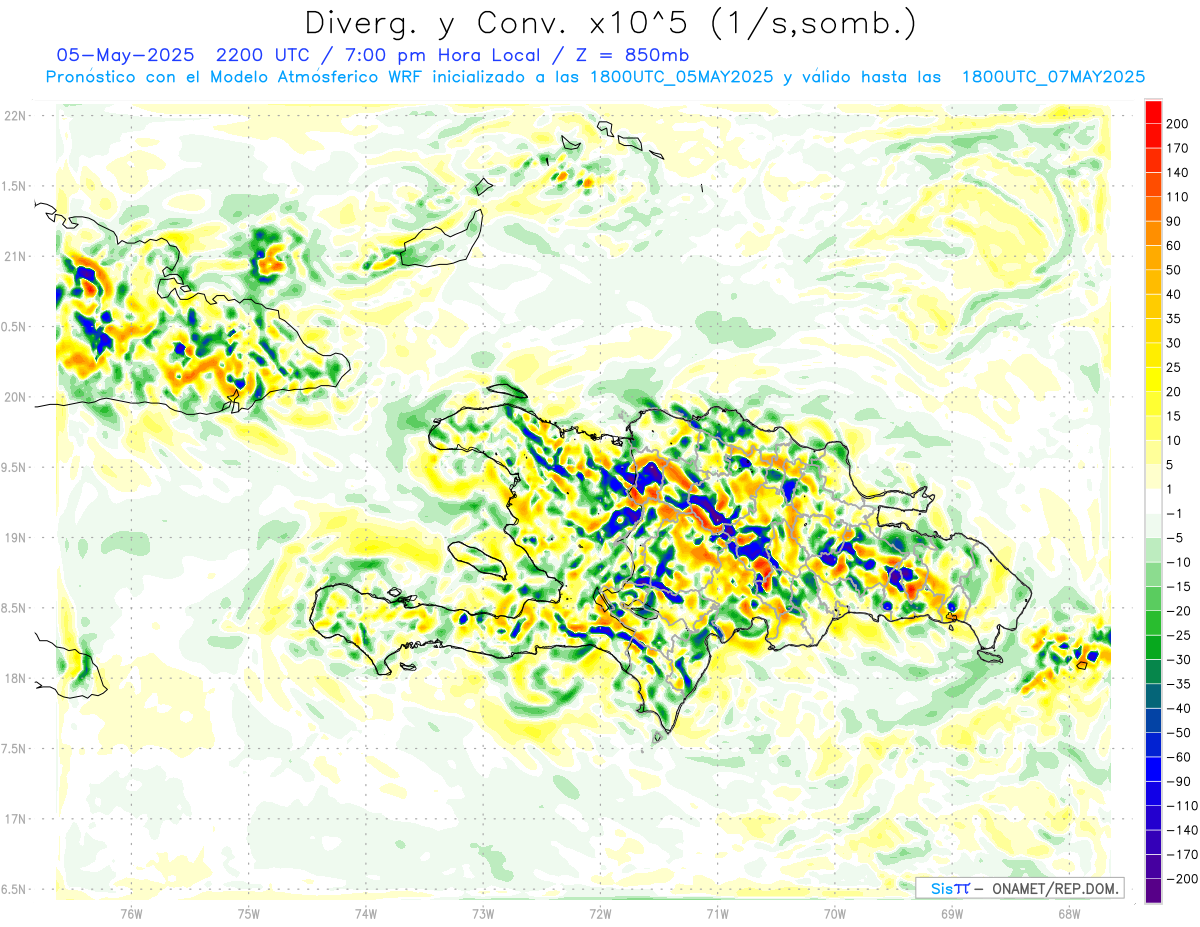Click the 19N latitude label

click(x=14, y=538)
